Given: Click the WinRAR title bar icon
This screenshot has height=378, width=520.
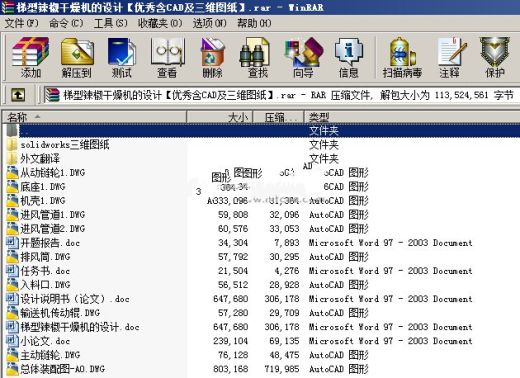Looking at the screenshot, I should click(7, 7).
